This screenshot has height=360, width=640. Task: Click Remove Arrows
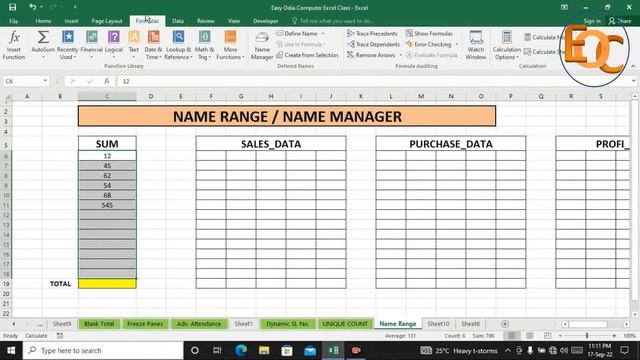coord(371,55)
